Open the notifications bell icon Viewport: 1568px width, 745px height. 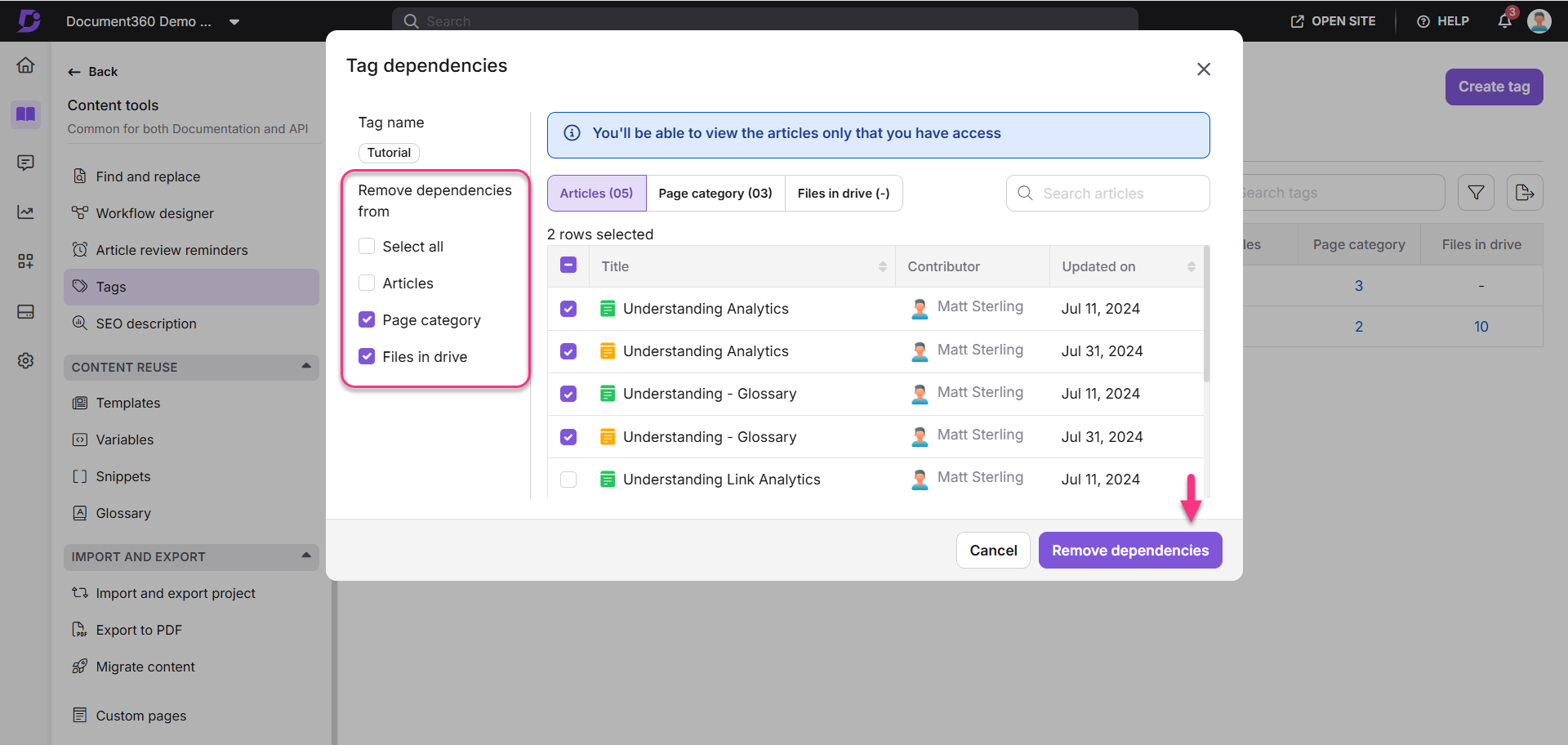(x=1504, y=21)
